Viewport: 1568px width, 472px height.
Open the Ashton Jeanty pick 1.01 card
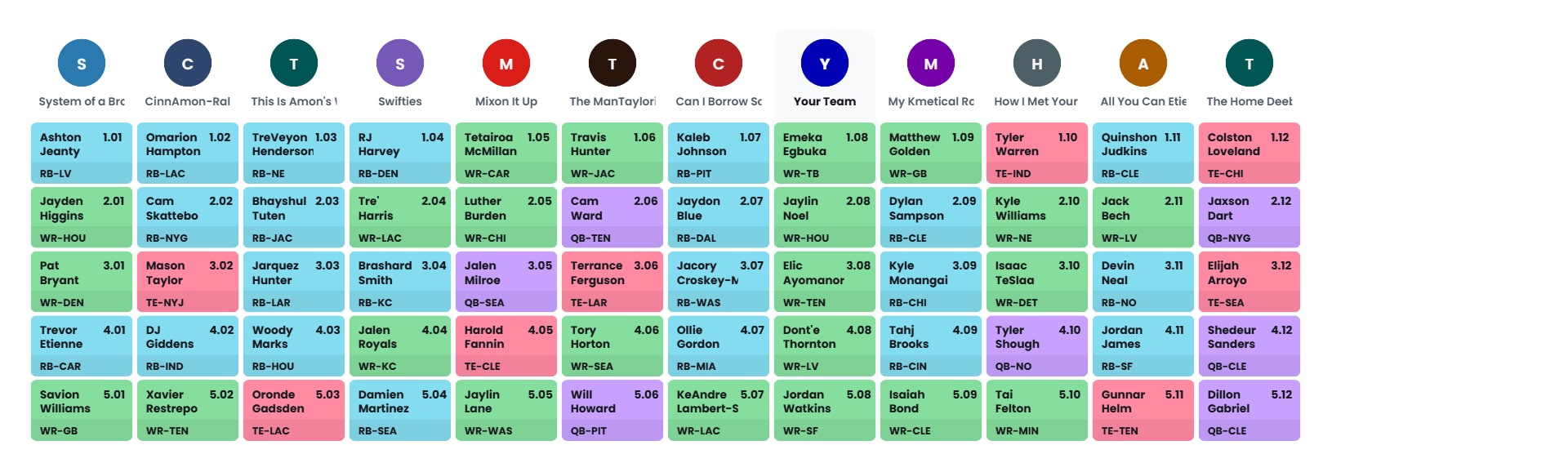coord(82,153)
